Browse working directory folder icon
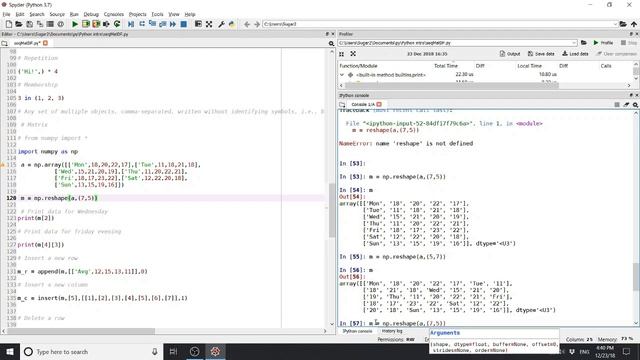 tap(623, 24)
